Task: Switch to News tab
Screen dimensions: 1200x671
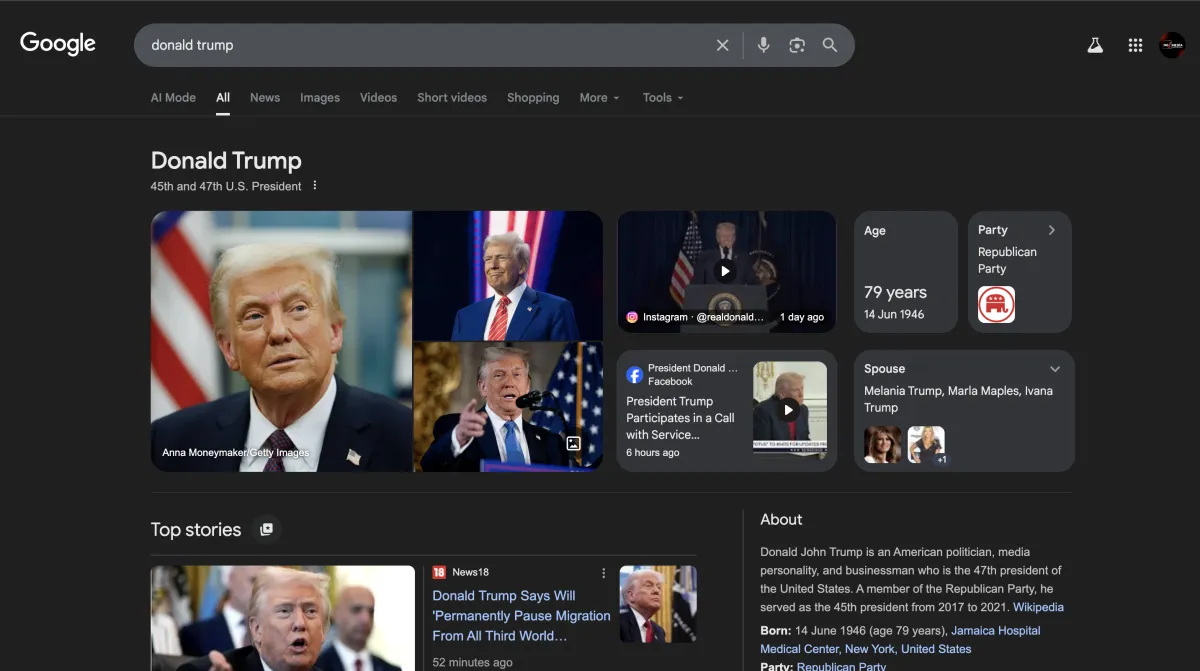Action: point(265,97)
